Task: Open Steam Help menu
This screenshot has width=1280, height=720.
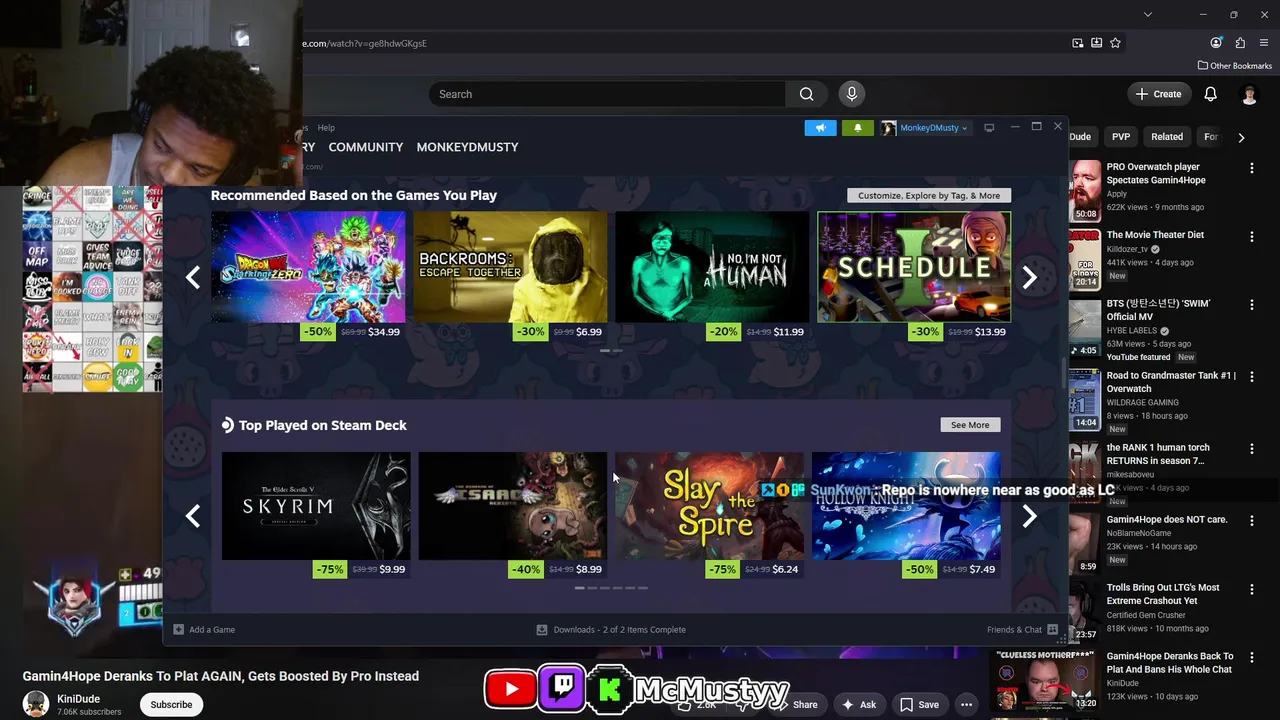Action: click(326, 128)
